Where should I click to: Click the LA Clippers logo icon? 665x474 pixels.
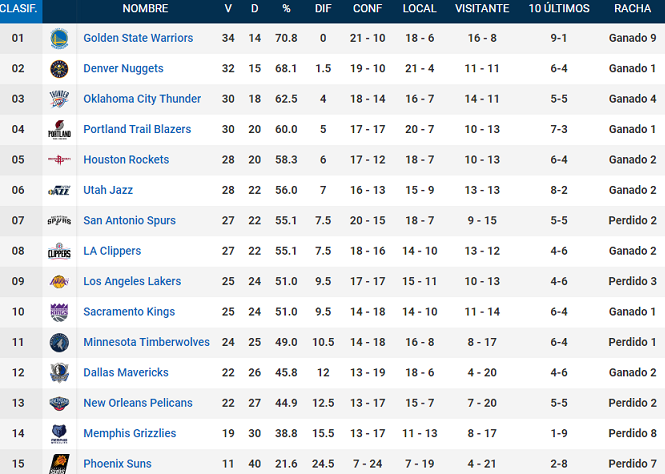[59, 251]
